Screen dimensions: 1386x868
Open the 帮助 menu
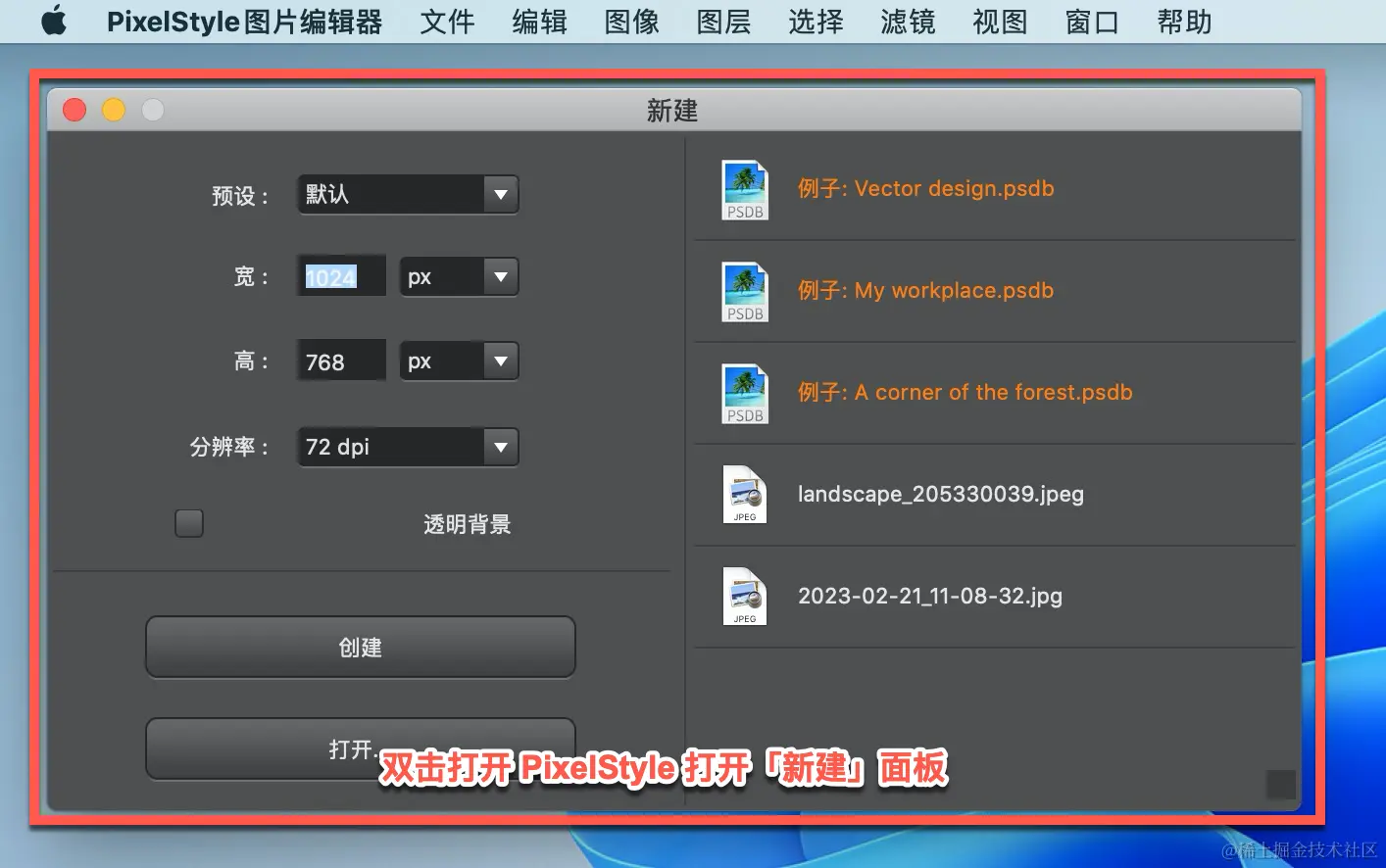click(1184, 22)
